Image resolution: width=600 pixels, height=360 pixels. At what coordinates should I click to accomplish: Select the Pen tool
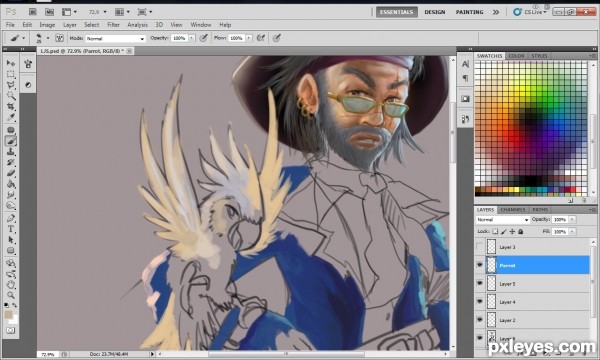tap(11, 218)
